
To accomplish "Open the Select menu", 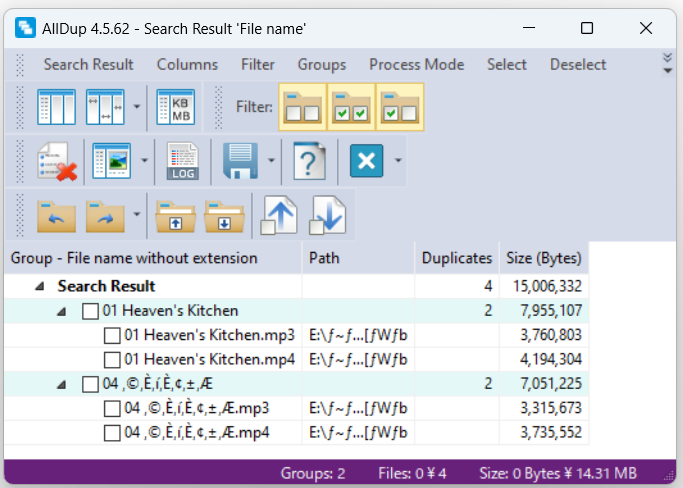I will [x=507, y=64].
